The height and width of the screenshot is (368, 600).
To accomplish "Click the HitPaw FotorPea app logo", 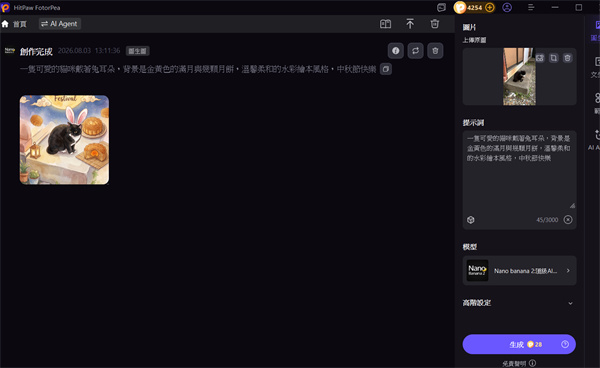I will (5, 7).
